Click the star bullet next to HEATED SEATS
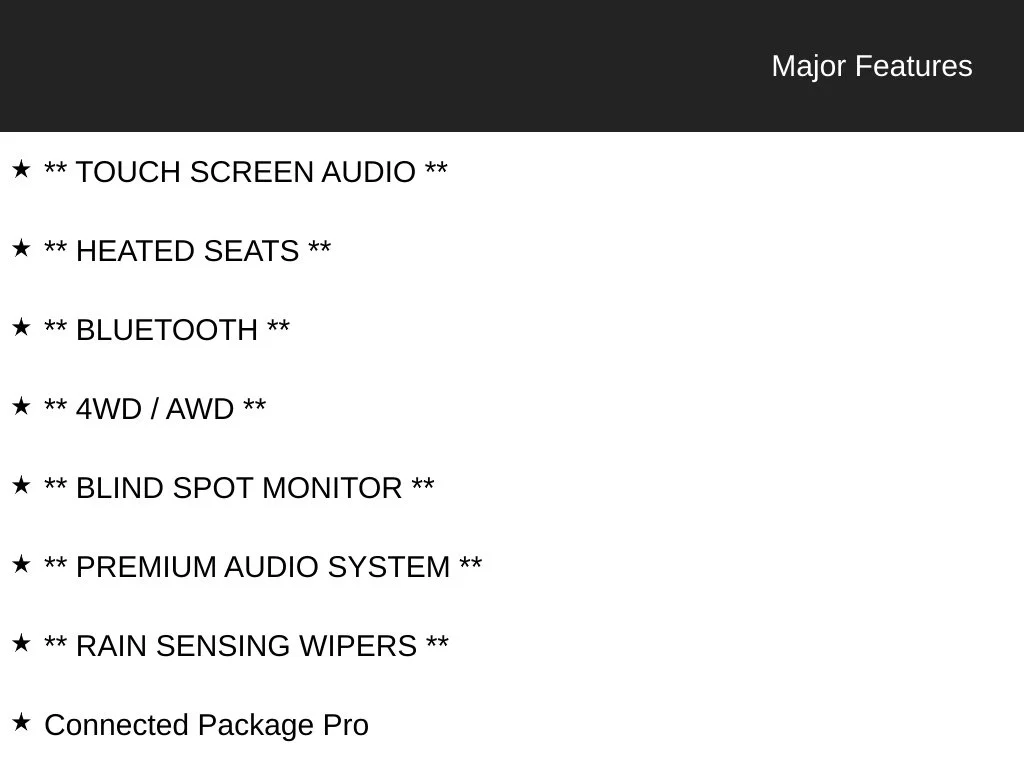The width and height of the screenshot is (1024, 768). [x=21, y=248]
